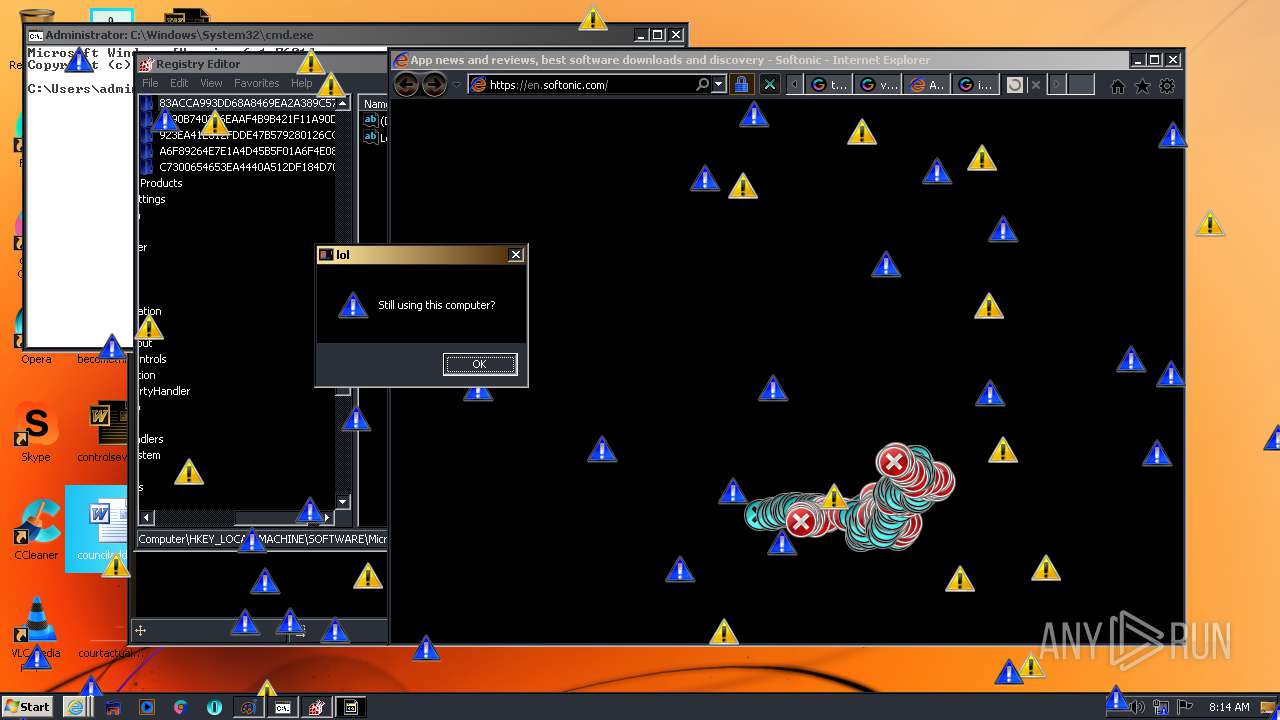Go forward in Internet Explorer

coord(434,85)
